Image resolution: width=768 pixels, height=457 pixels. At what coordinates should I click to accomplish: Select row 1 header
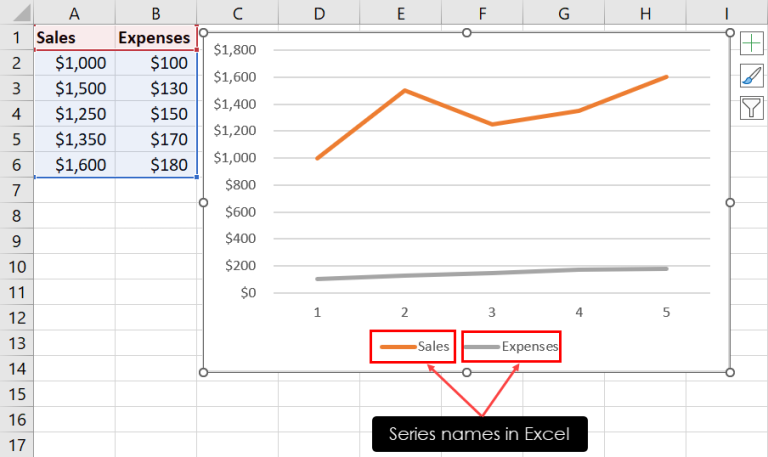17,37
